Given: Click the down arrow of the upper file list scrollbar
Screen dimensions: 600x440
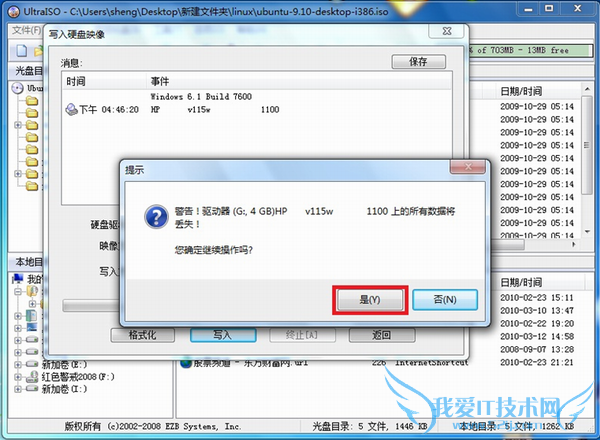Looking at the screenshot, I should tap(587, 232).
